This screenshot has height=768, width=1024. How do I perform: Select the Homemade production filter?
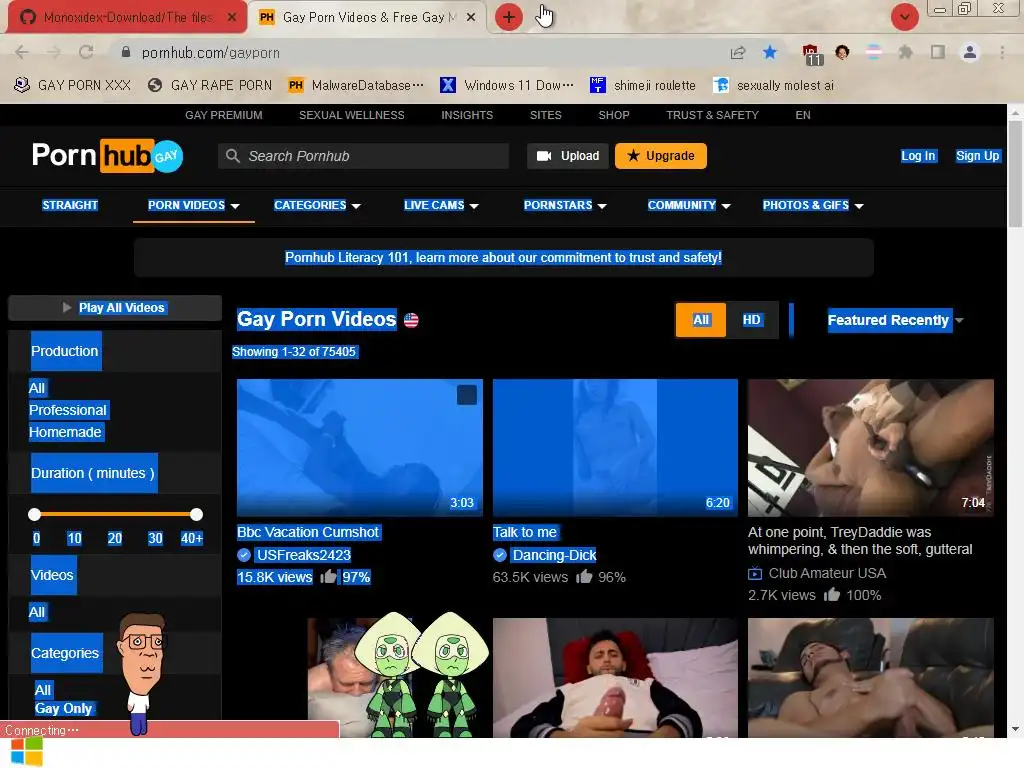[x=65, y=432]
